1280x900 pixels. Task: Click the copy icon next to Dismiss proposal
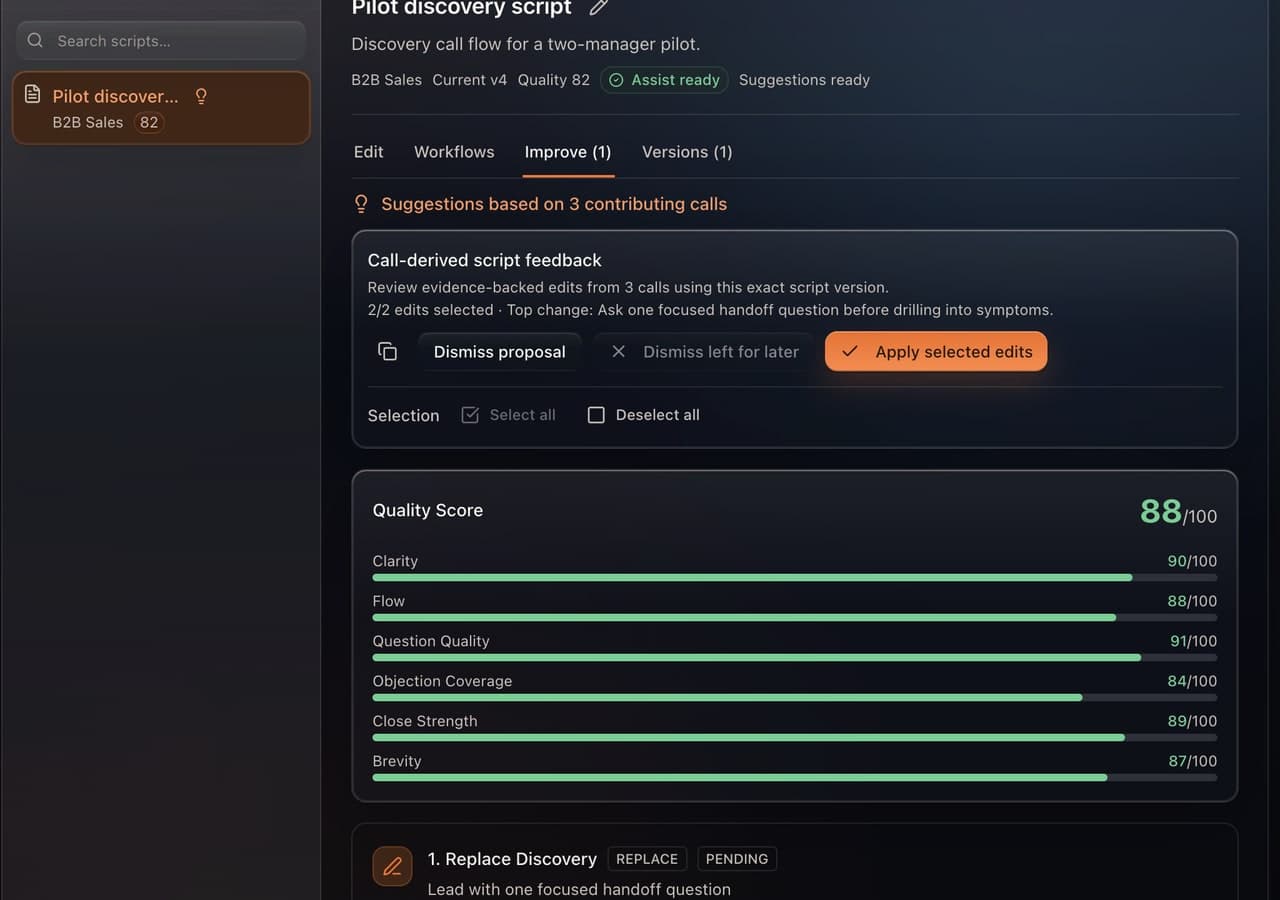[387, 352]
